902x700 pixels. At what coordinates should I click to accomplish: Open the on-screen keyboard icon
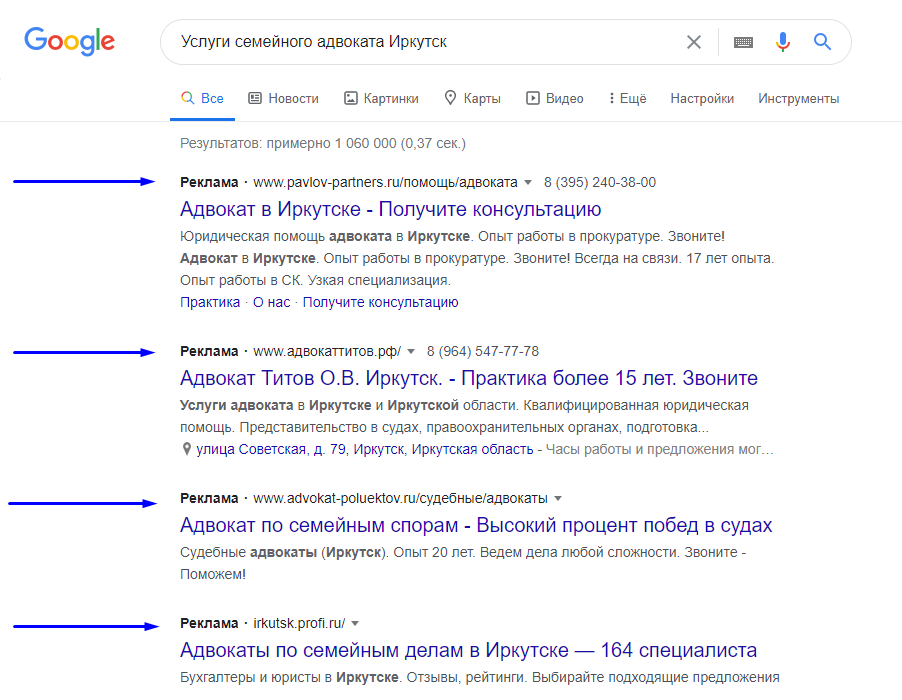tap(743, 42)
